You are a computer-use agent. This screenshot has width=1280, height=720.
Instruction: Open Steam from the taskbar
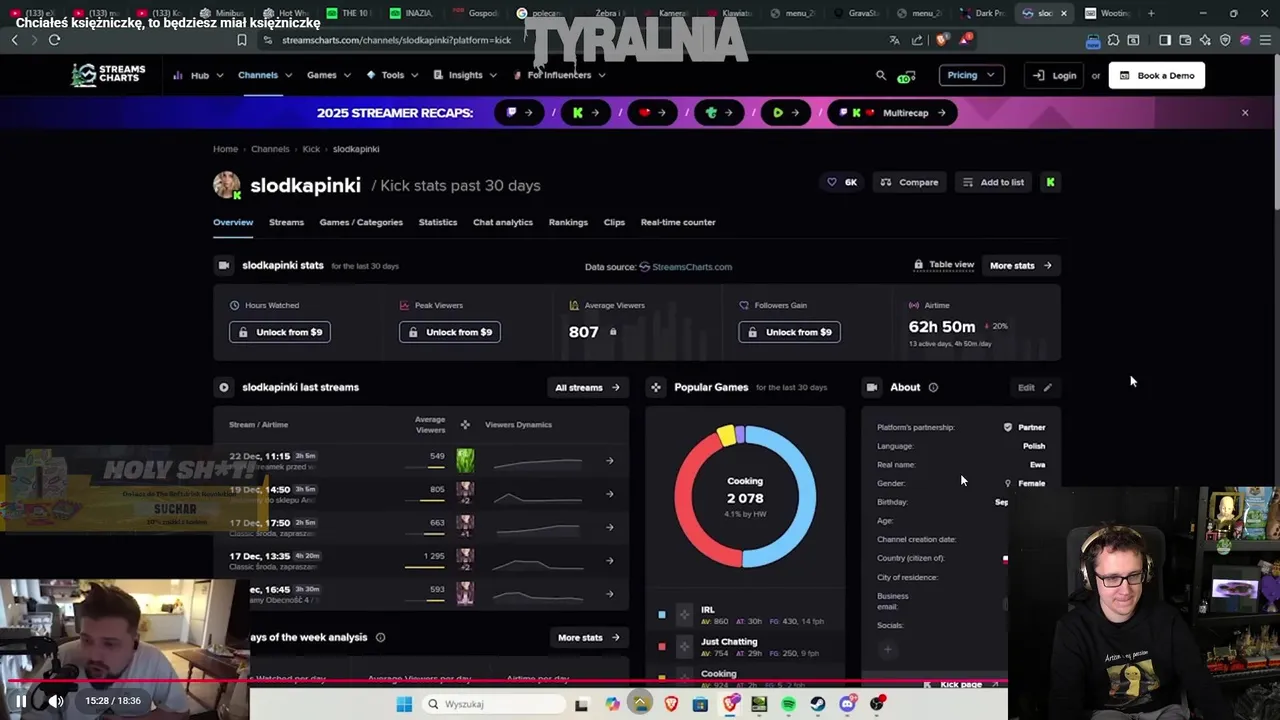pos(818,704)
